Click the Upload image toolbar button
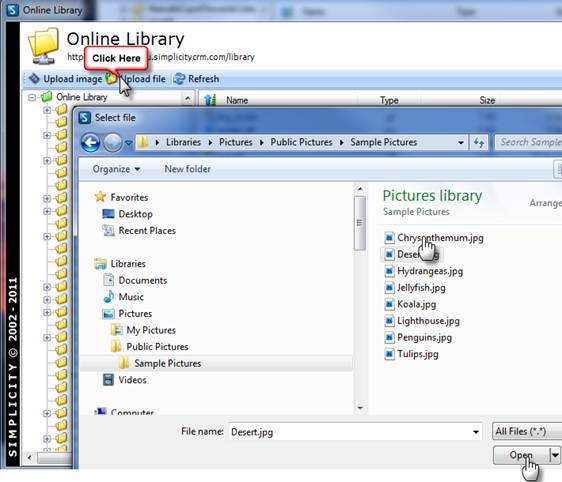The image size is (562, 482). 66,79
